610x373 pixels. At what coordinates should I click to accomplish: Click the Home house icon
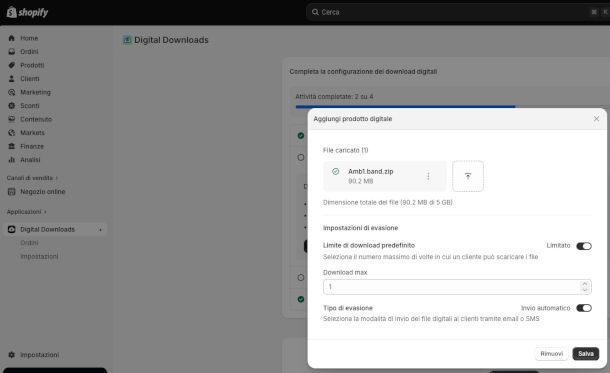point(12,38)
